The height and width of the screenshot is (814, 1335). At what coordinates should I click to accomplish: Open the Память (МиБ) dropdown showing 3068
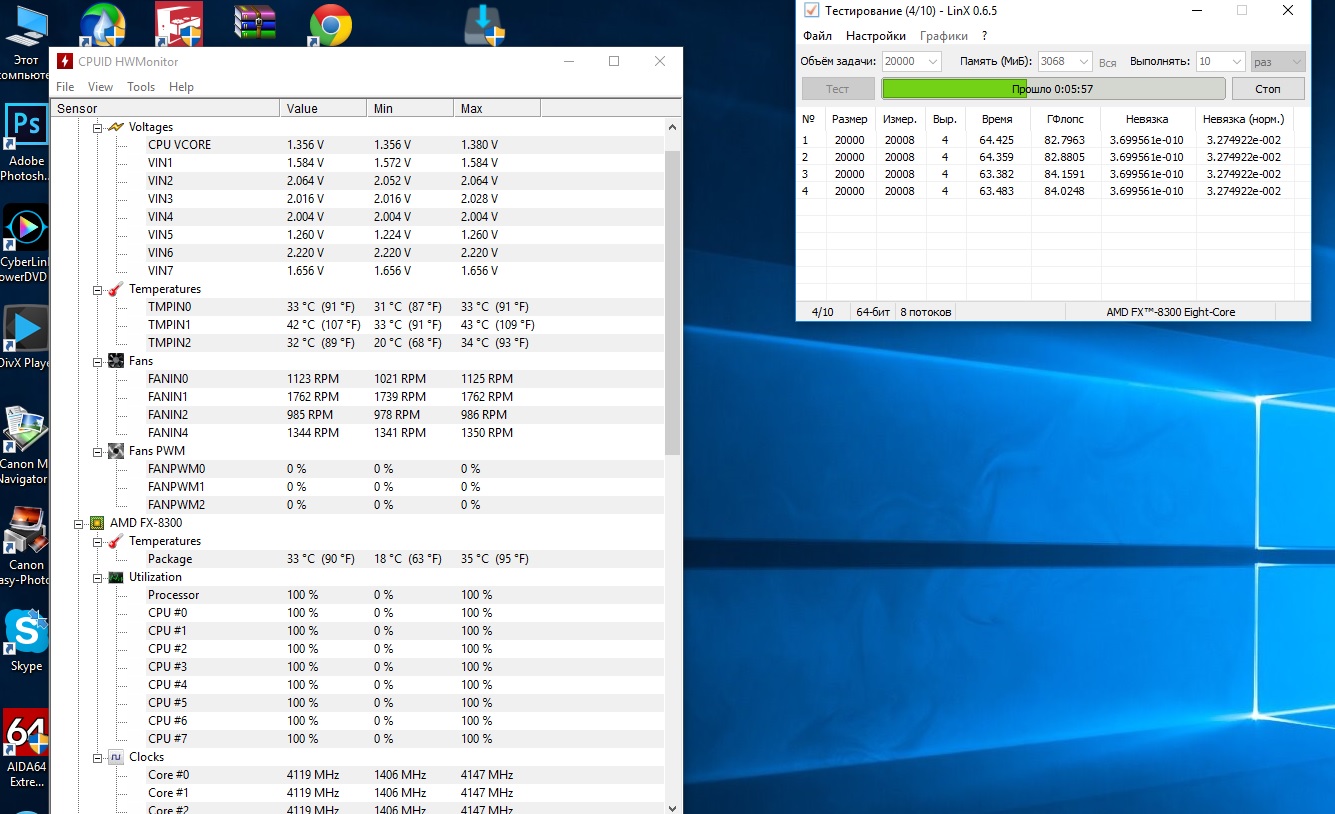click(x=1064, y=62)
